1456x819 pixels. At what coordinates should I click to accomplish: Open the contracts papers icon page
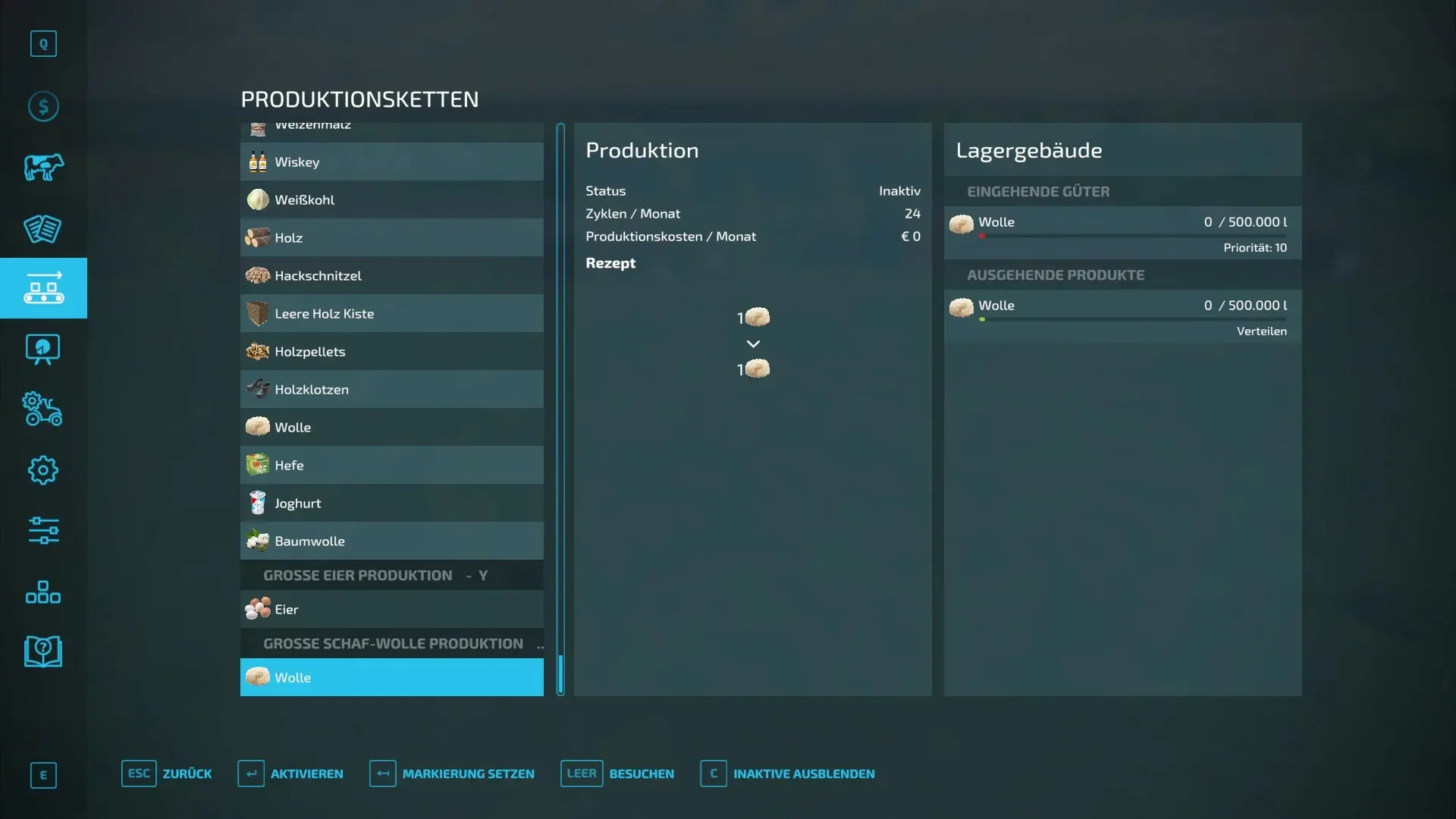pos(43,228)
